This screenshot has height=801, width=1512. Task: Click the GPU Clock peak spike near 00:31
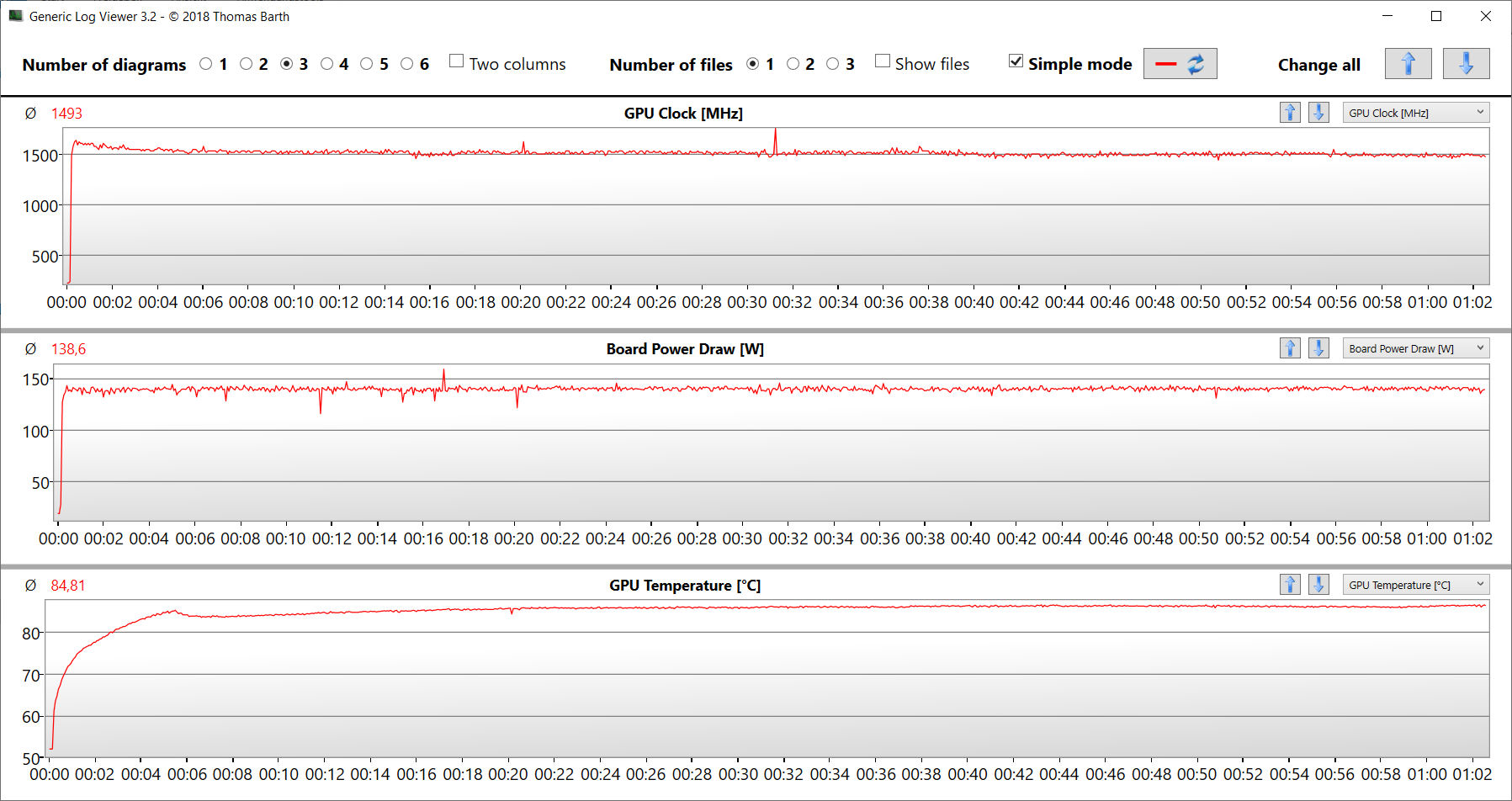point(775,131)
